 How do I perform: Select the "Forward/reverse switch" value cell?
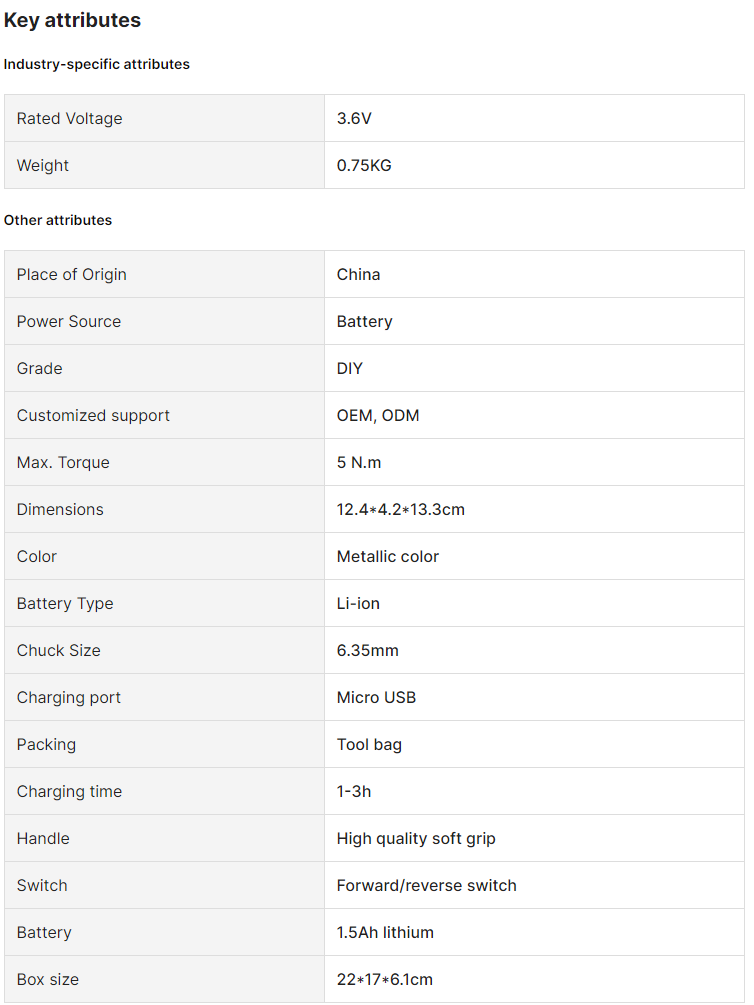426,885
